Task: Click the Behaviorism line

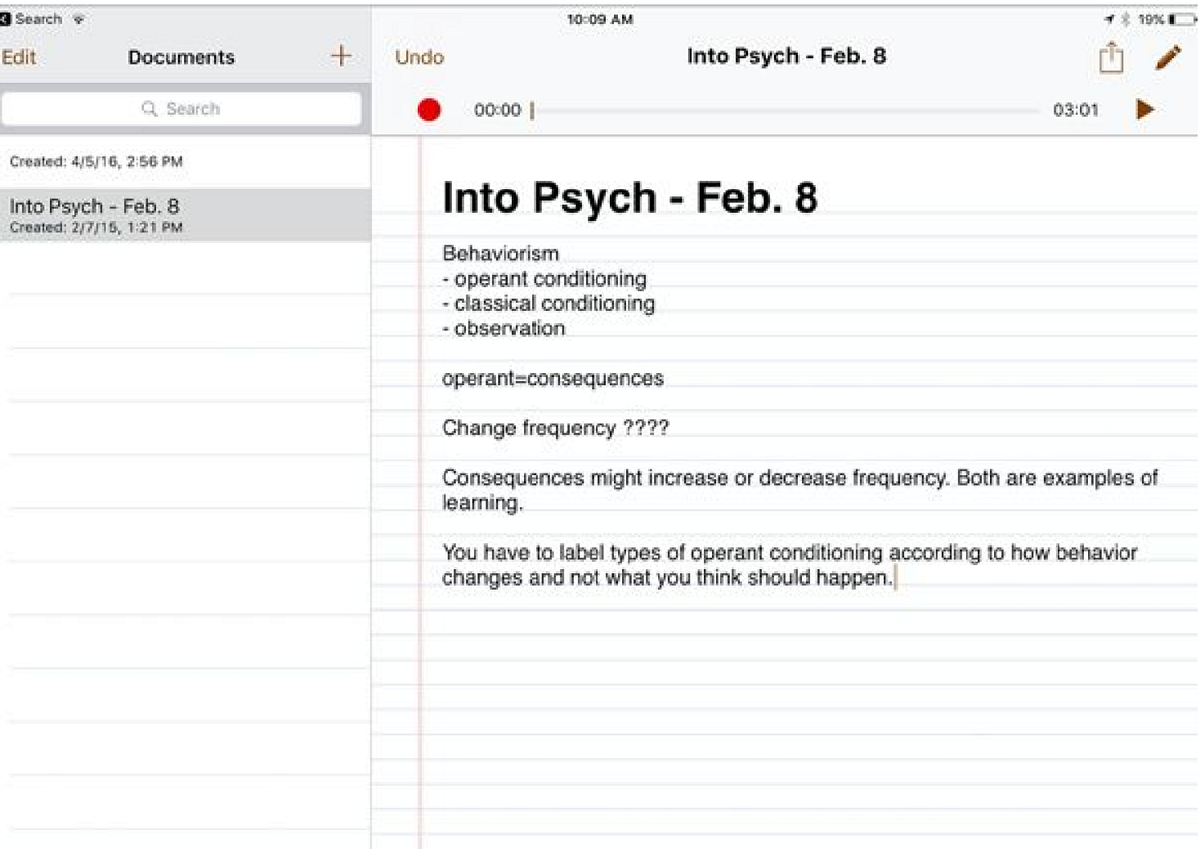Action: (x=501, y=253)
